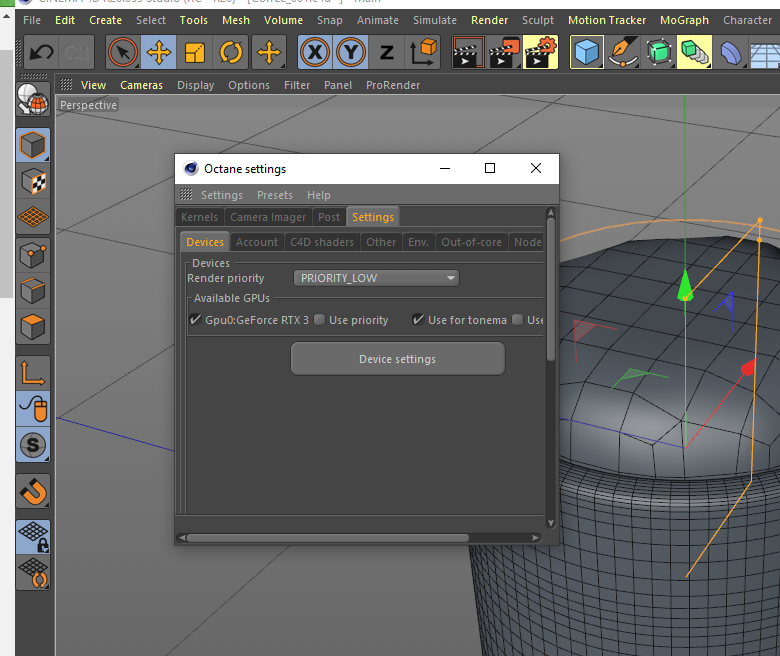Select the Spline Pen tool
The height and width of the screenshot is (656, 780).
[623, 52]
